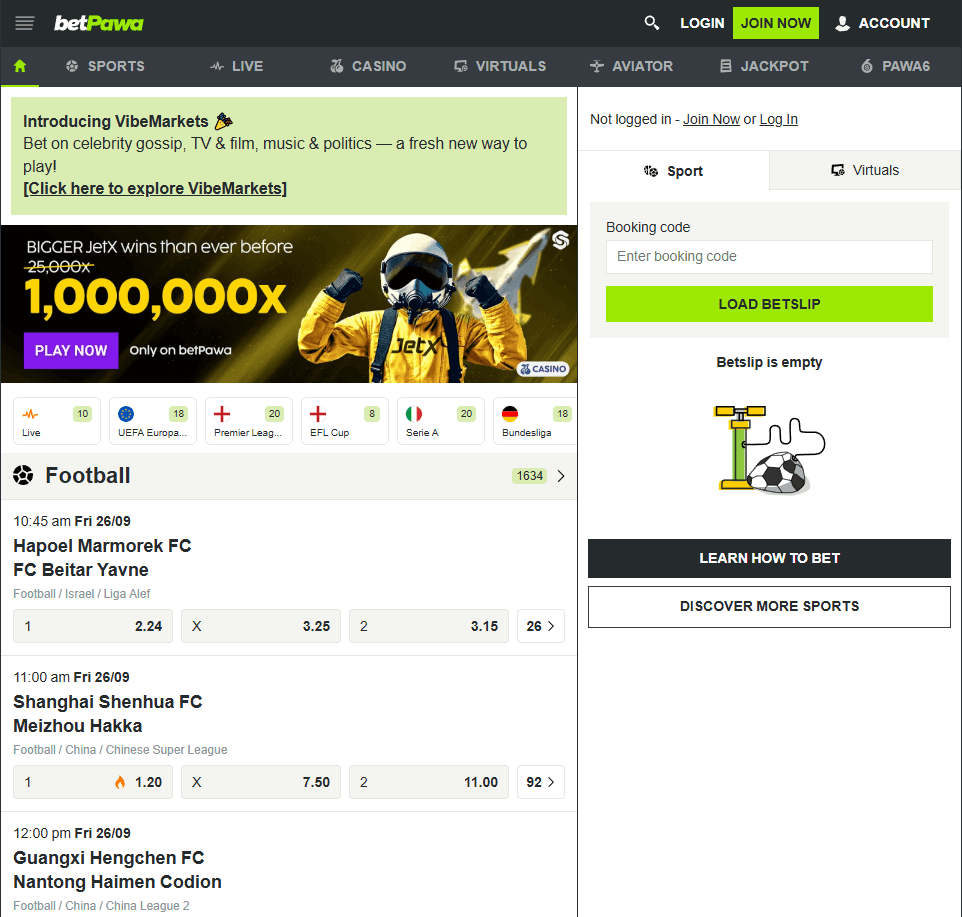Click the LOGIN button

point(702,23)
